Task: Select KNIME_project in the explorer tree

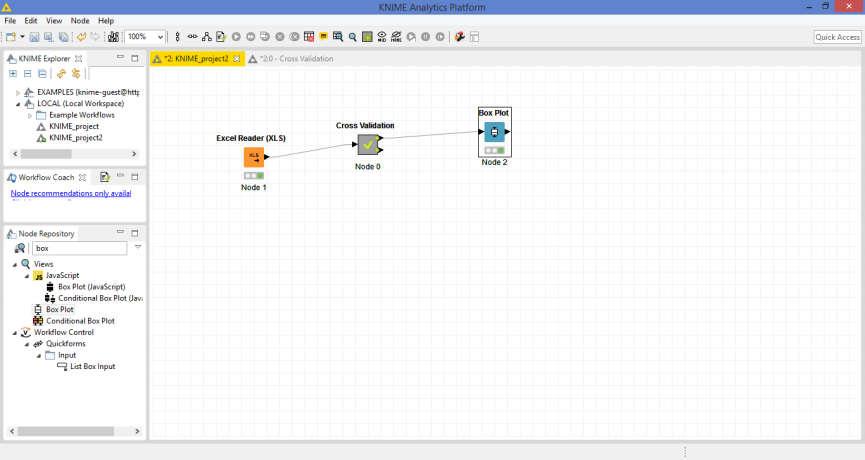Action: pos(74,126)
